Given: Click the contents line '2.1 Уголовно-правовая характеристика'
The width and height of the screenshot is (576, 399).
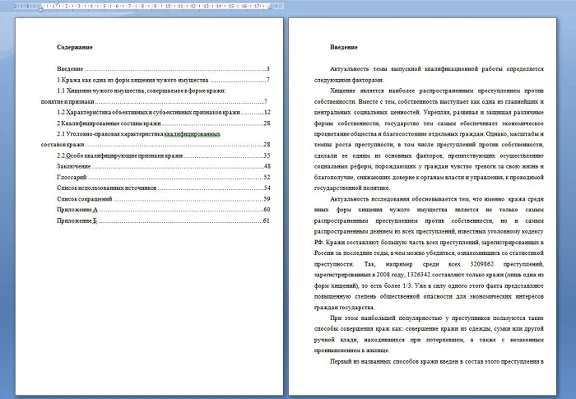Looking at the screenshot, I should click(138, 134).
